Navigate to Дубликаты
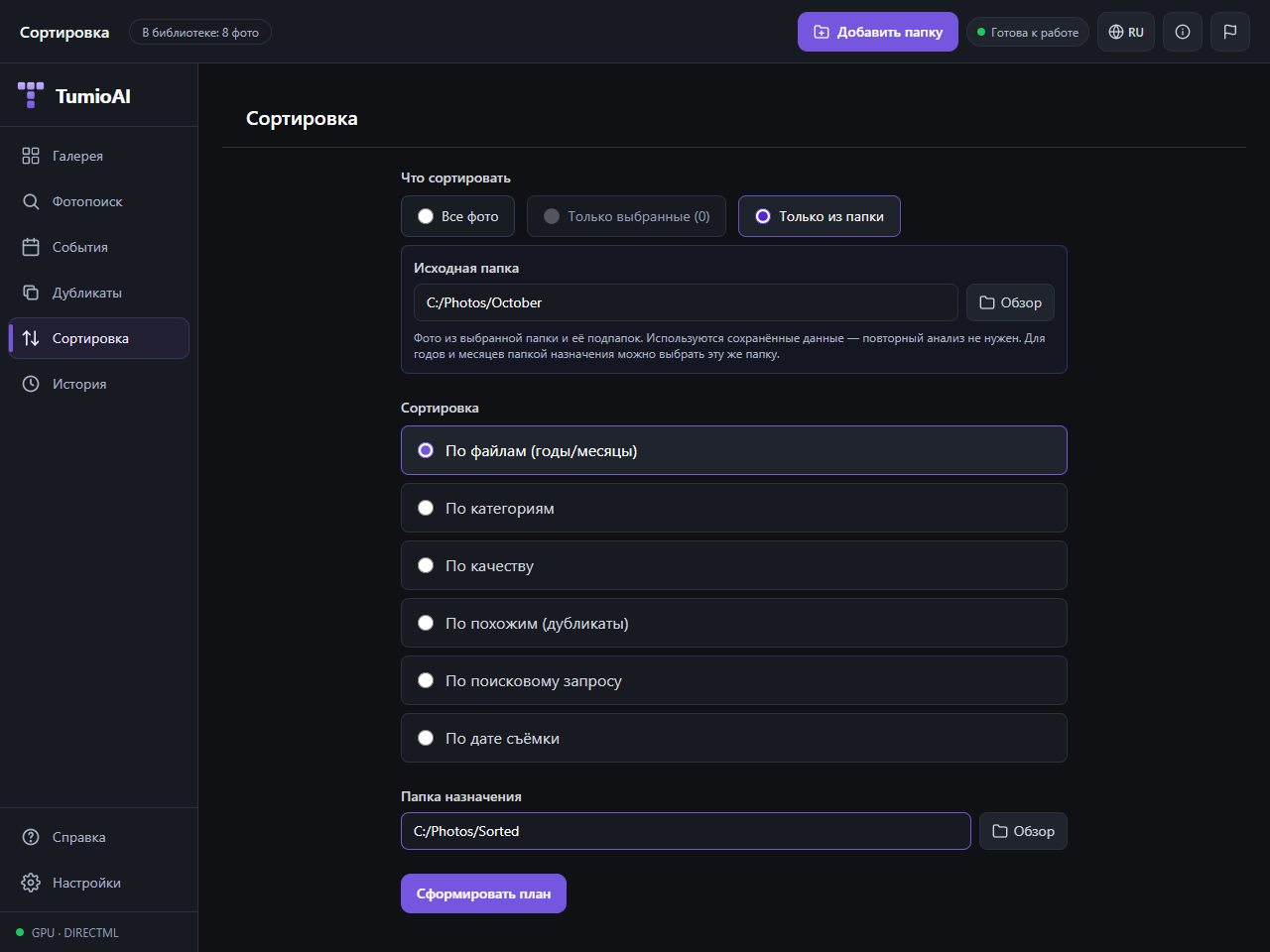 click(x=98, y=293)
